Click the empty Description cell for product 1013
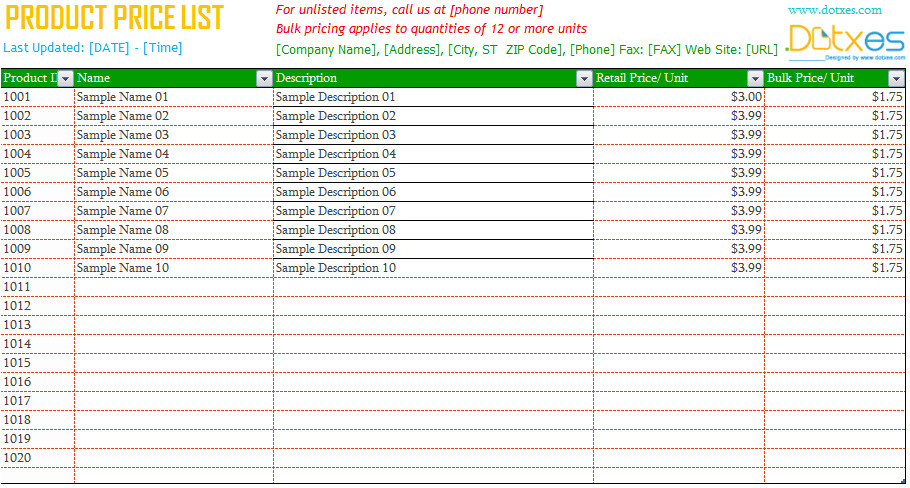Image resolution: width=910 pixels, height=488 pixels. tap(433, 325)
